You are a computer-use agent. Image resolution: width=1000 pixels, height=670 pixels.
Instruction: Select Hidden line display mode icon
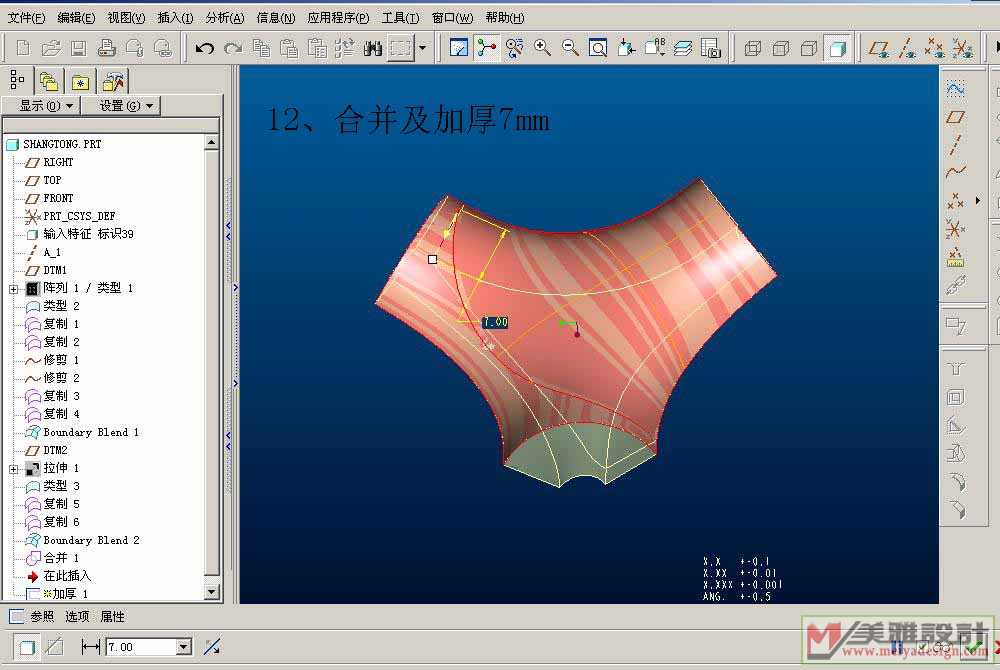[781, 48]
